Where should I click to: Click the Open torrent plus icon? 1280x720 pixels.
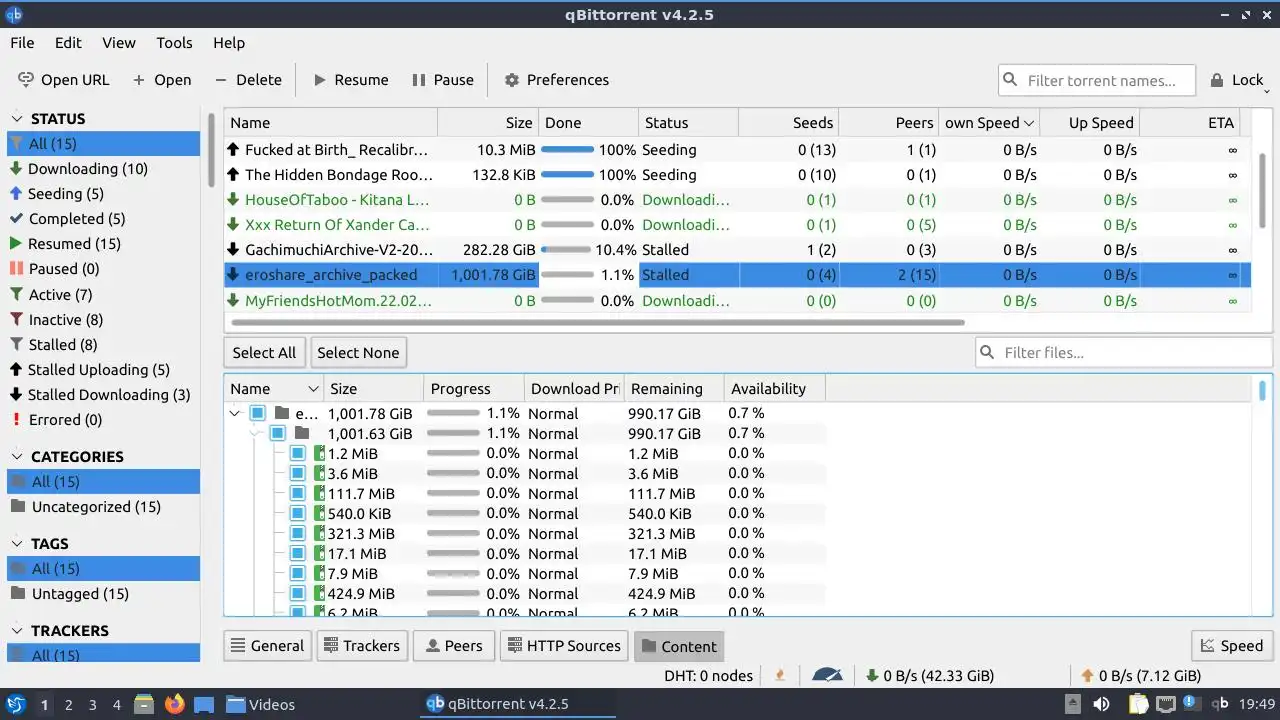[139, 80]
